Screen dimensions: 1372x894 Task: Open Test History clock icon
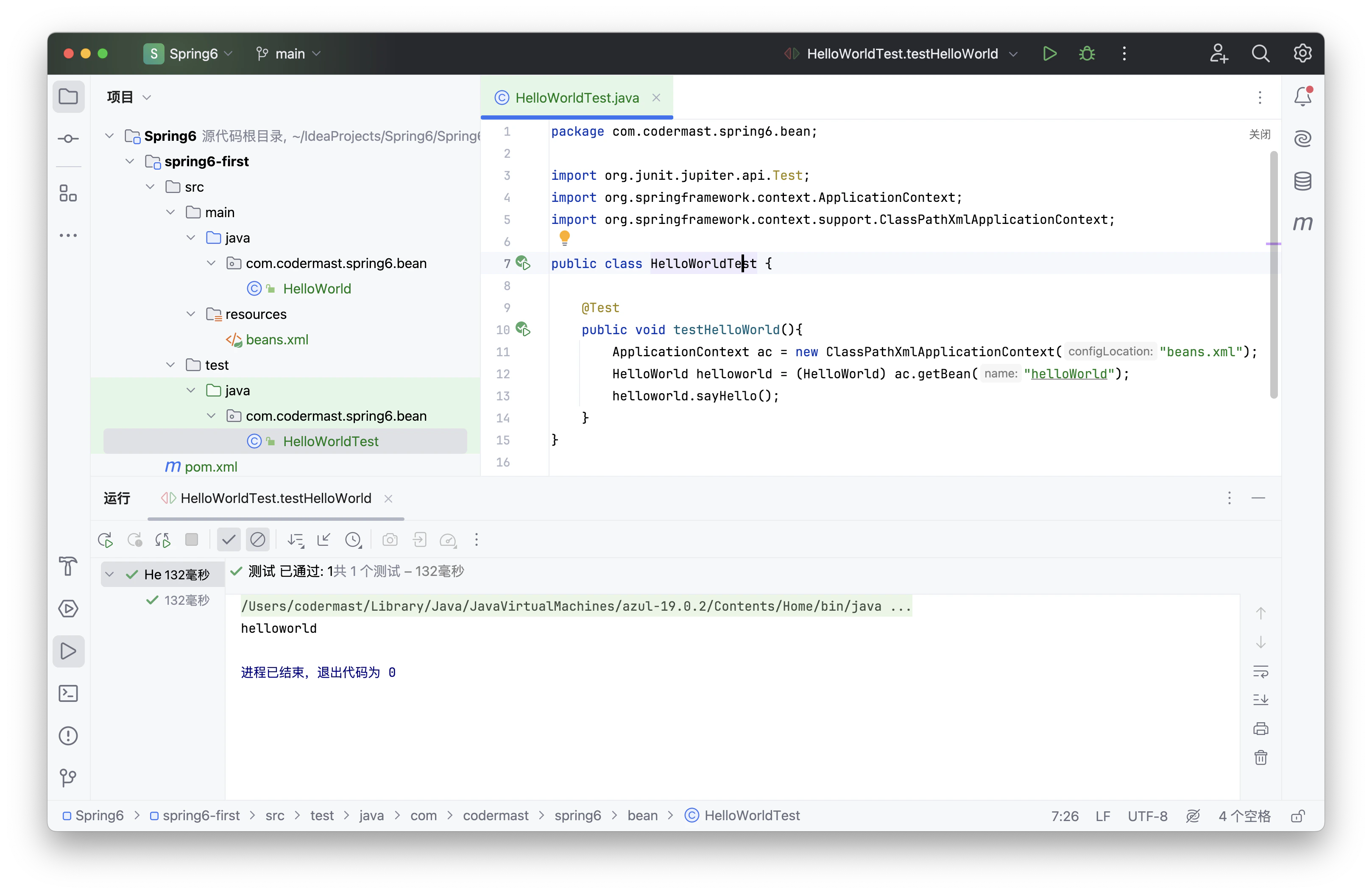click(x=353, y=540)
